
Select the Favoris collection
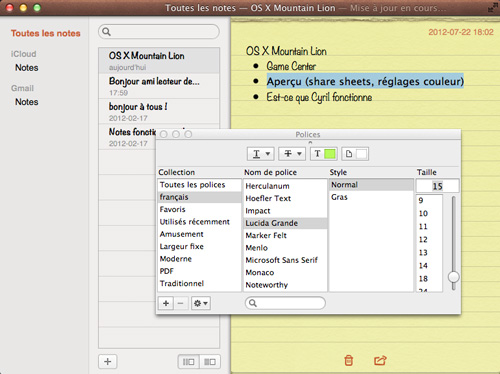[199, 209]
